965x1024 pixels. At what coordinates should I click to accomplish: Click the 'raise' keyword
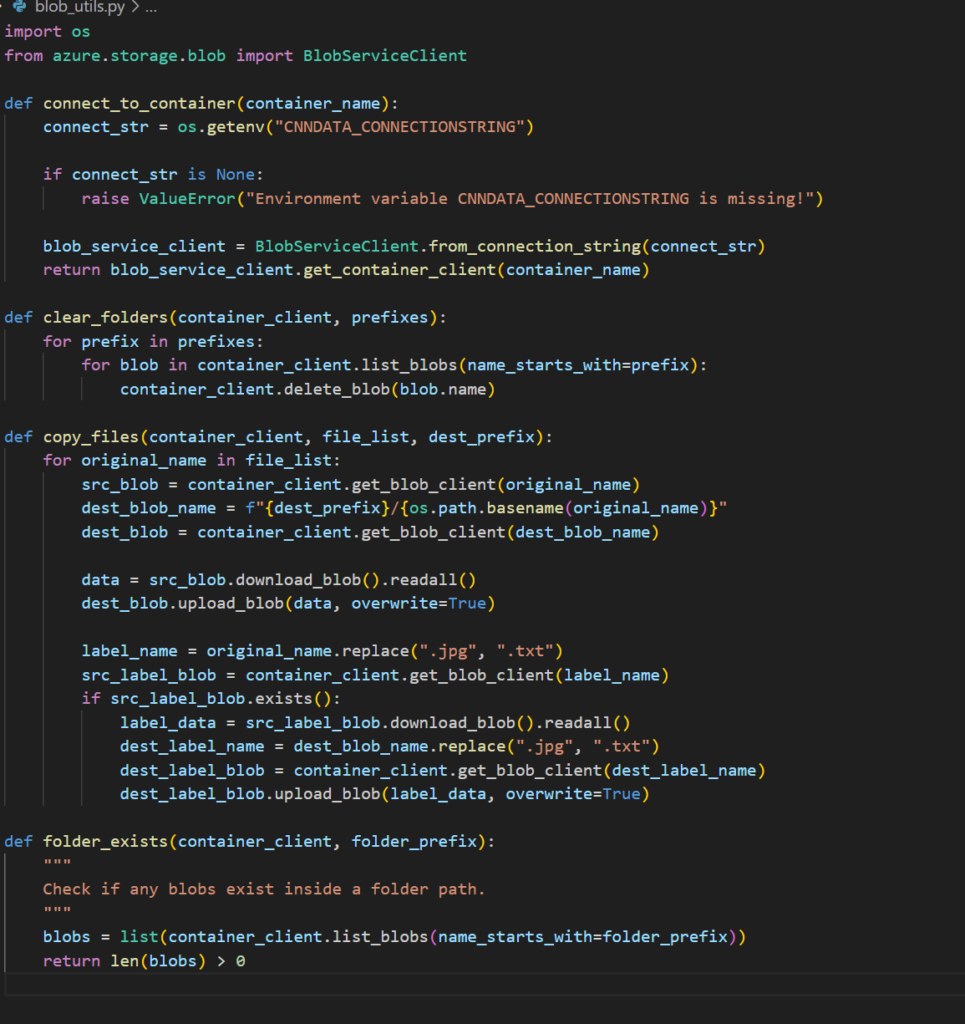coord(105,199)
